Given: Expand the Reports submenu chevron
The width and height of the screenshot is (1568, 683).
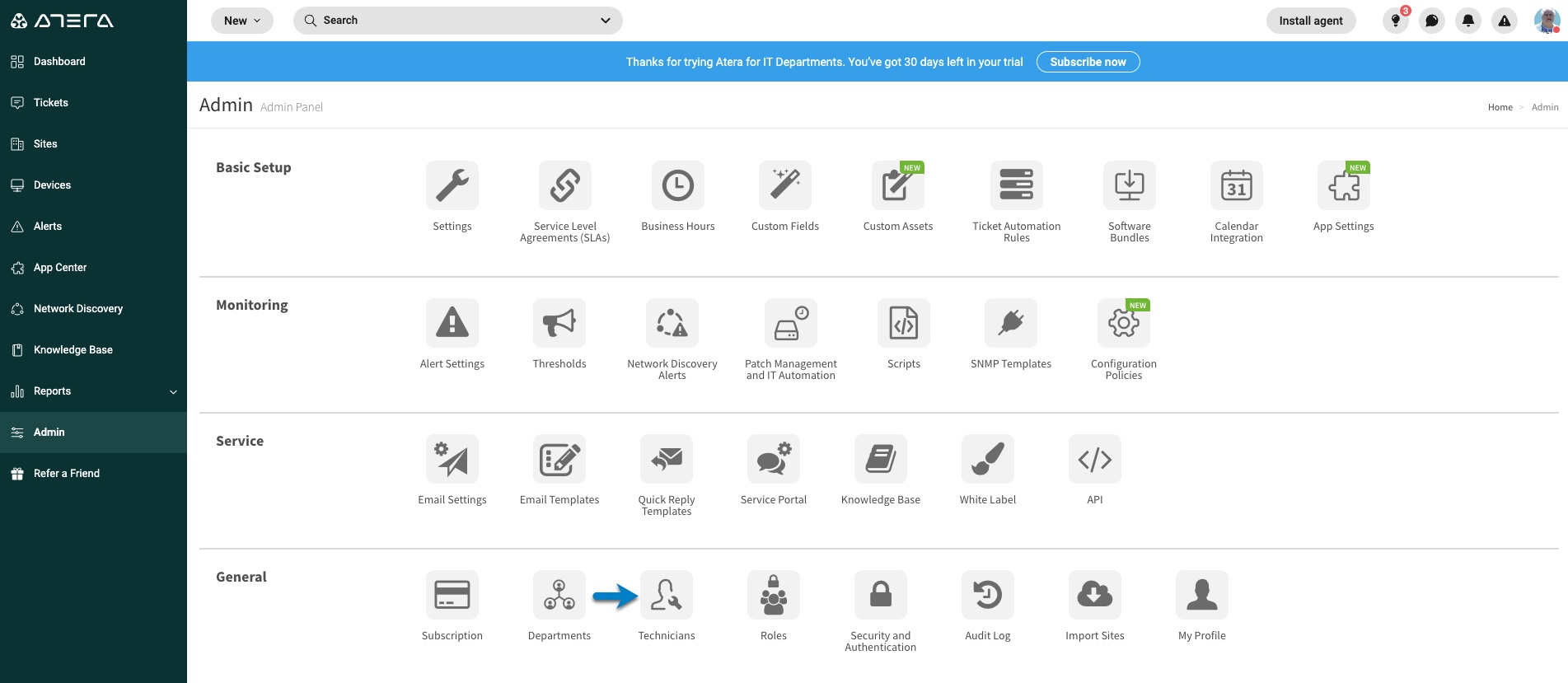Looking at the screenshot, I should pyautogui.click(x=173, y=392).
